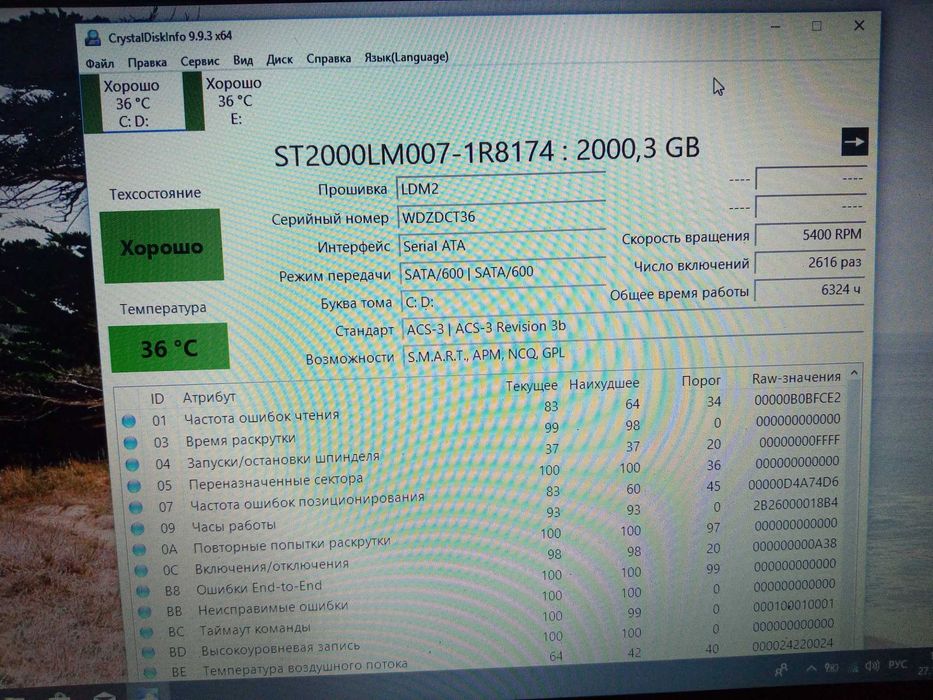
Task: Show hidden tray icons chevron
Action: click(812, 668)
